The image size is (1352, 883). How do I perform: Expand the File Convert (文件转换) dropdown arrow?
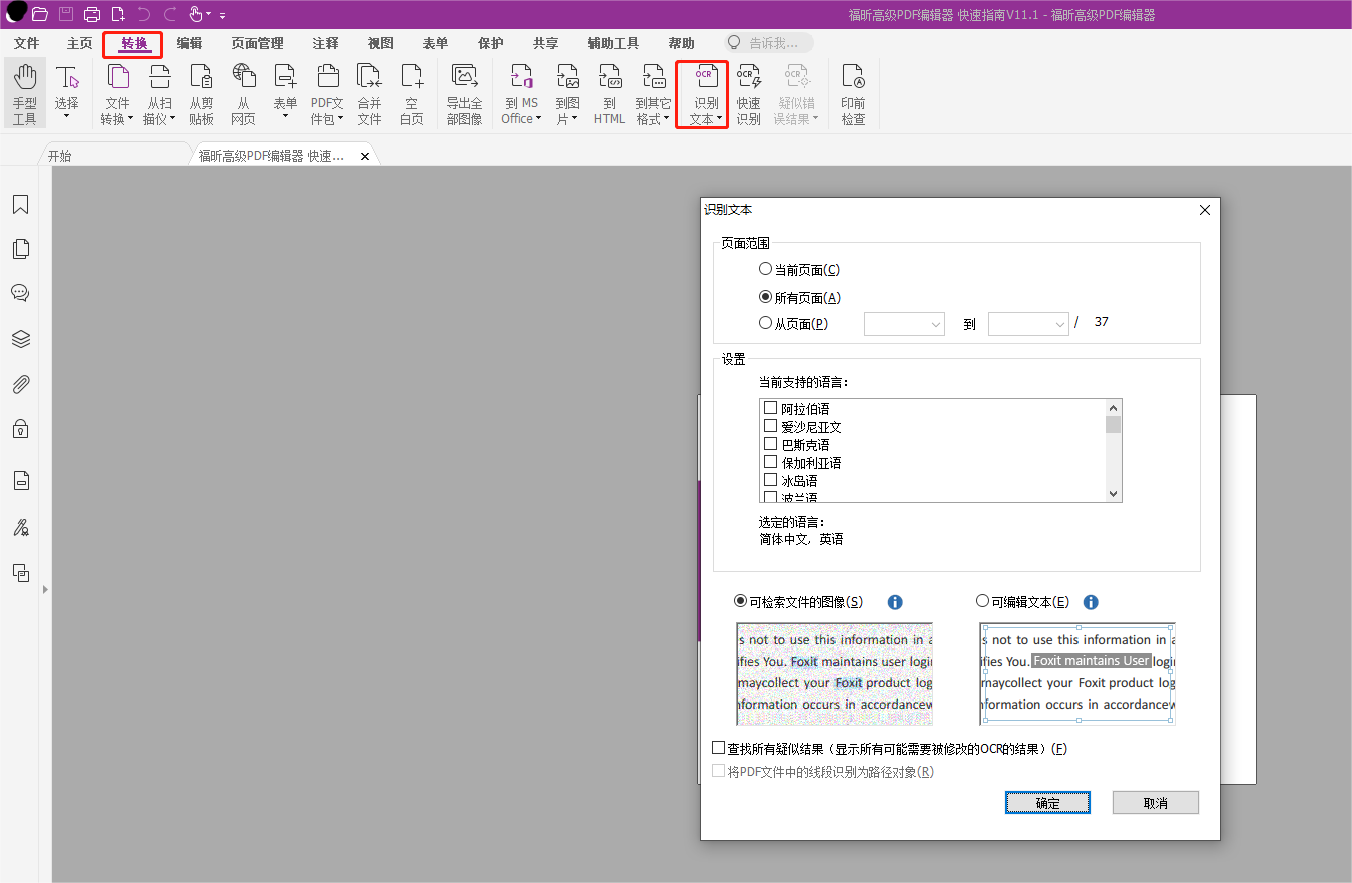(130, 119)
